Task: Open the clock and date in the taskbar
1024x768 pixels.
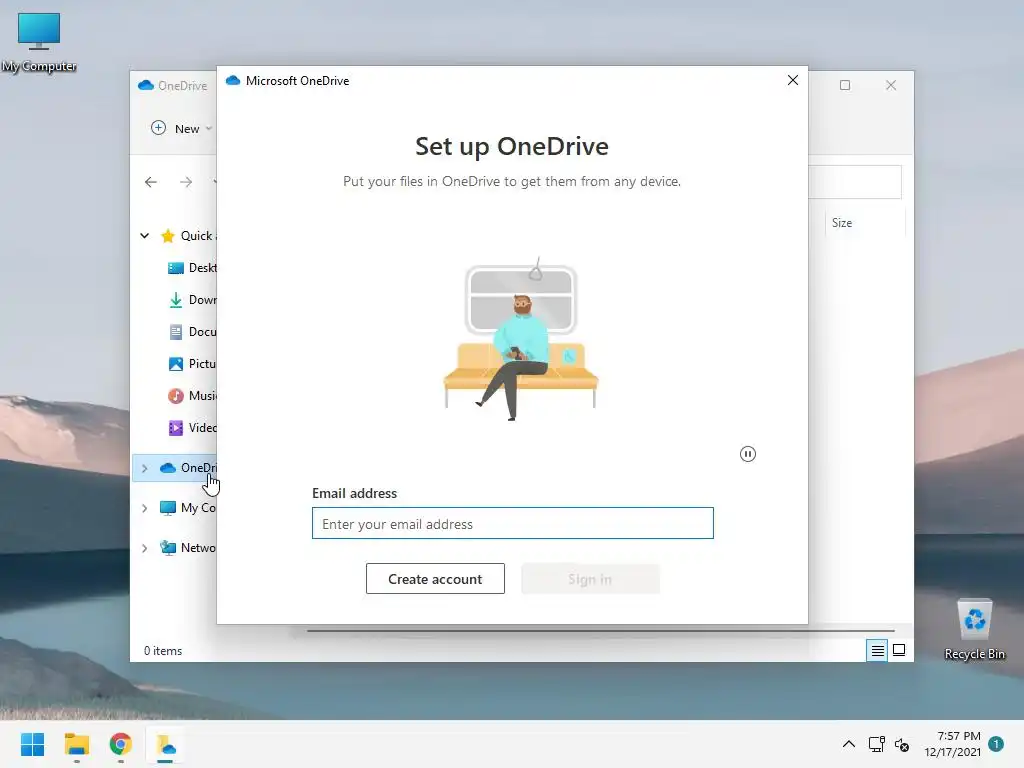Action: click(952, 744)
